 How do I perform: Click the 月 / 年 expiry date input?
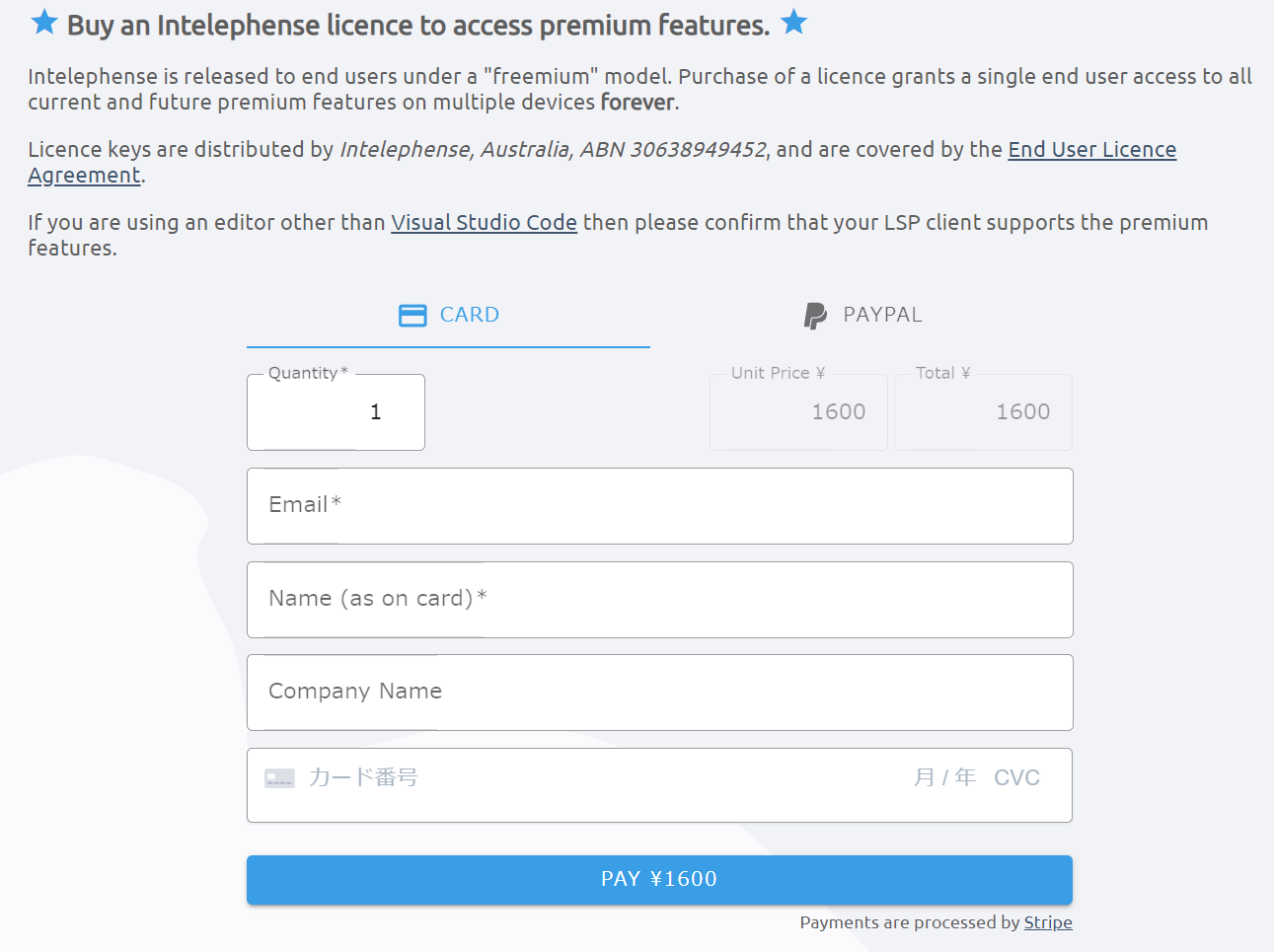944,778
